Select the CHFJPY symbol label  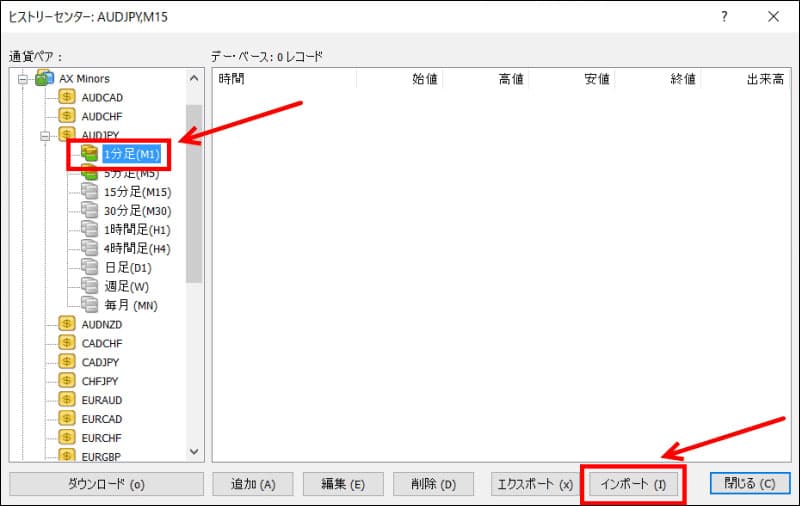tap(99, 381)
